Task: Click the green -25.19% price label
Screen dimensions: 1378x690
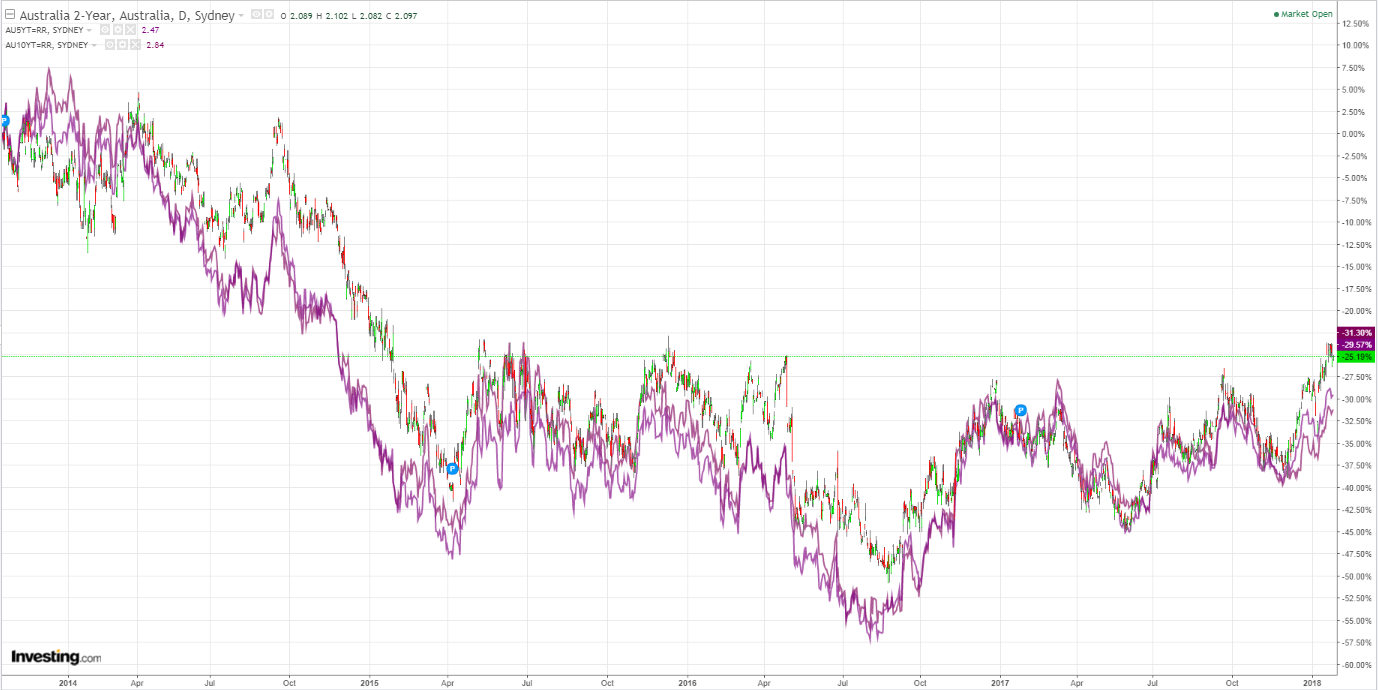Action: [x=1356, y=357]
